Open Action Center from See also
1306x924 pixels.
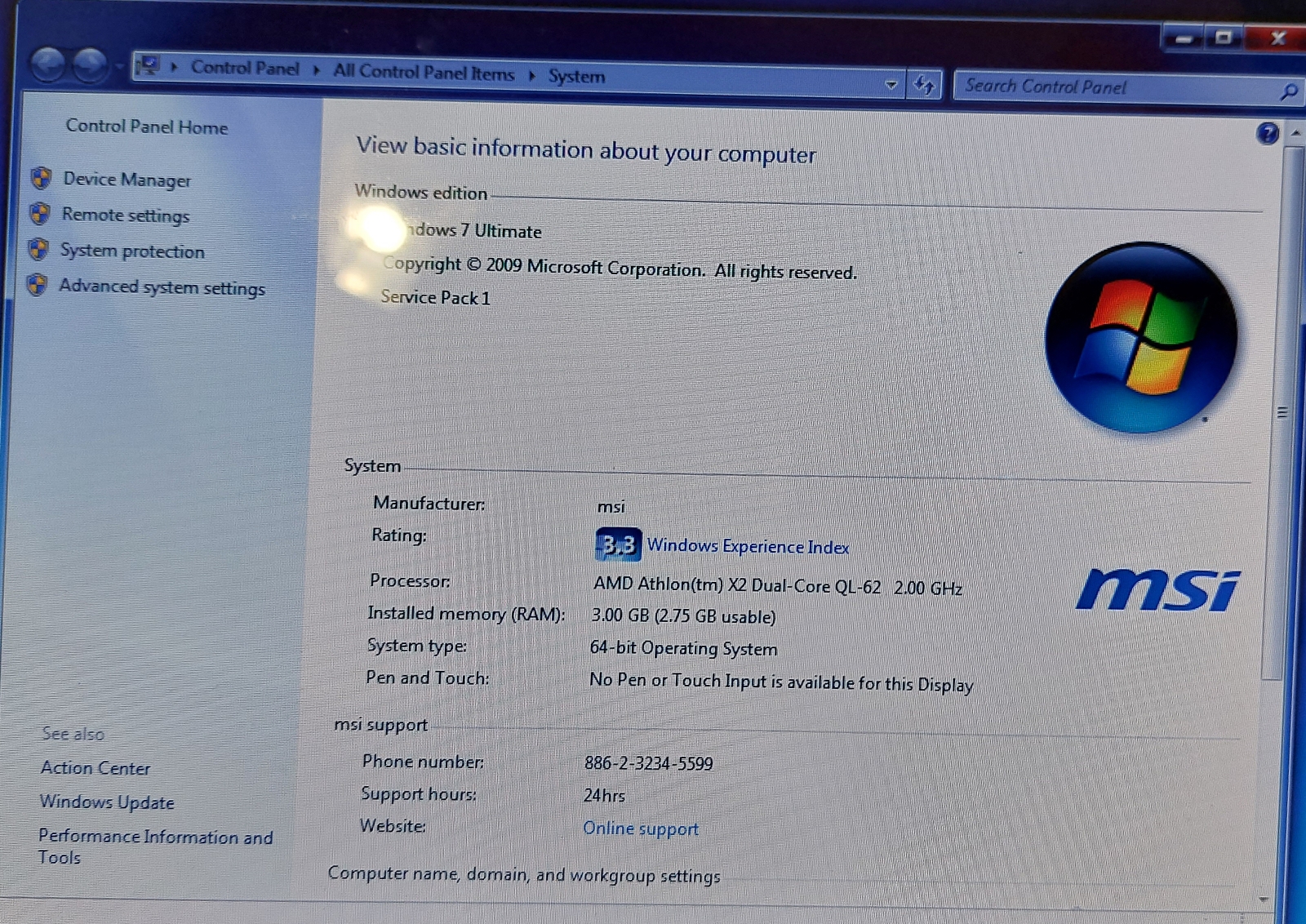96,768
